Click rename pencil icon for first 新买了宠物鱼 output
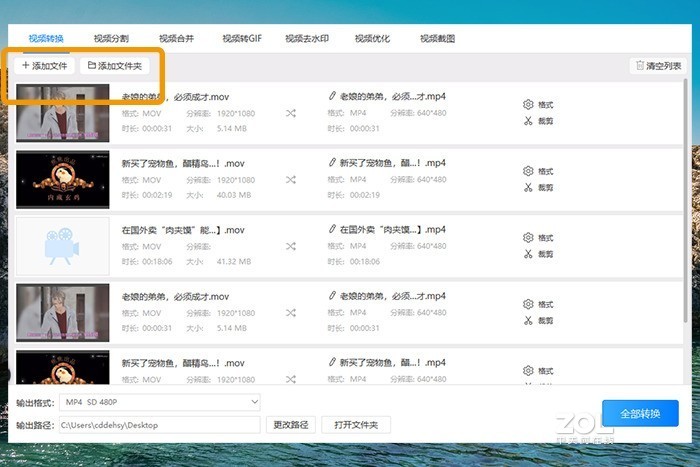 tap(332, 163)
